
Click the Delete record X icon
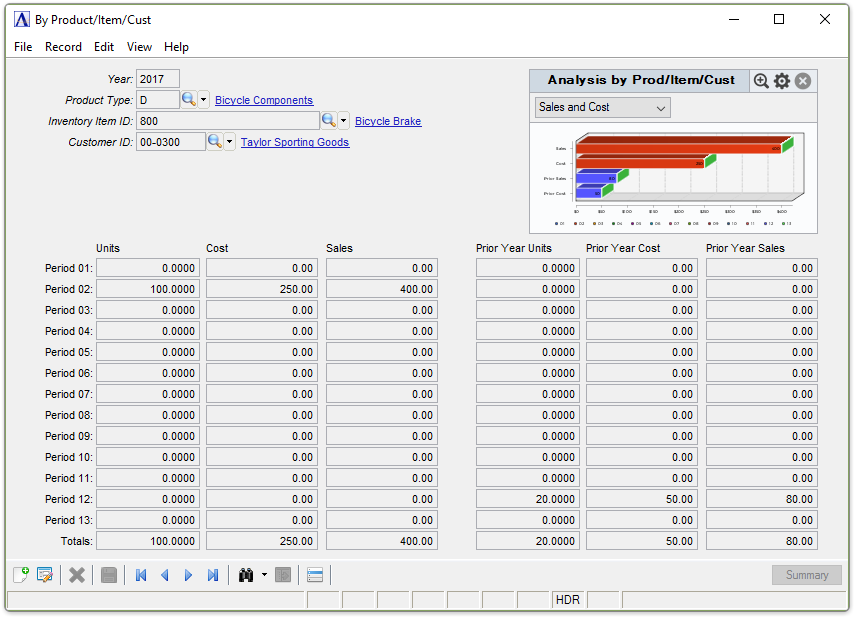[x=76, y=575]
